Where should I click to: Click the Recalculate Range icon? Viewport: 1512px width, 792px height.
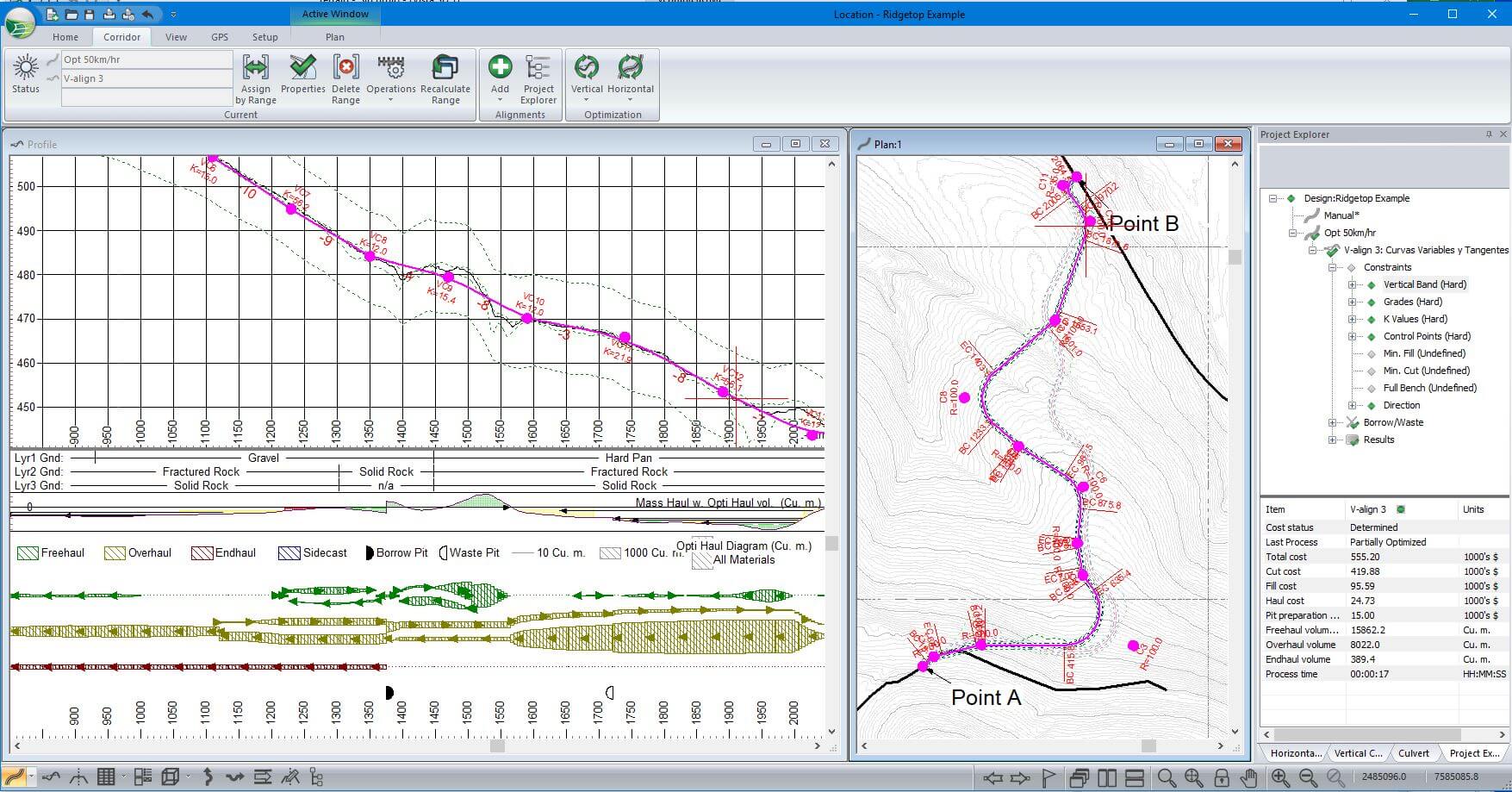coord(445,68)
